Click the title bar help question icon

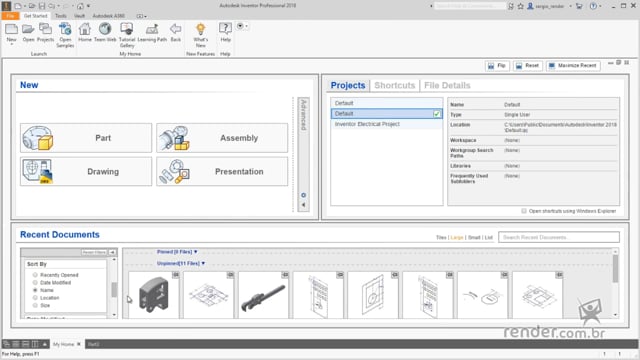[593, 6]
